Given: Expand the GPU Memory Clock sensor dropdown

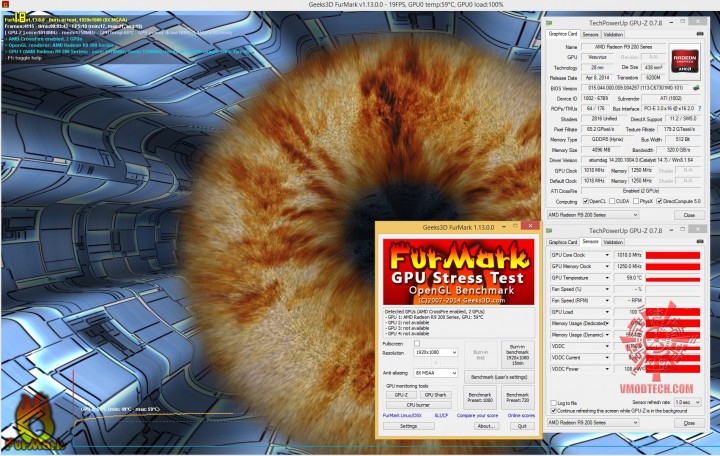Looking at the screenshot, I should (x=607, y=266).
